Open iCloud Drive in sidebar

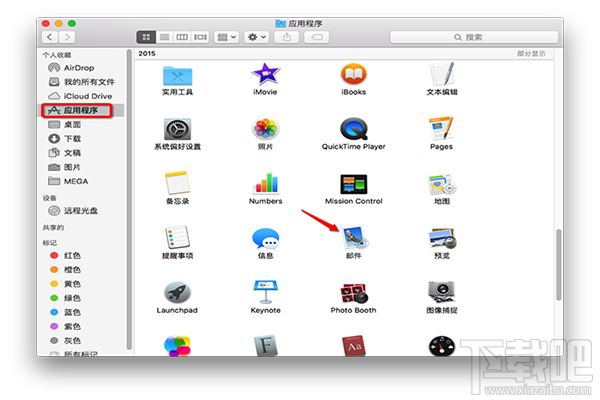[x=80, y=96]
